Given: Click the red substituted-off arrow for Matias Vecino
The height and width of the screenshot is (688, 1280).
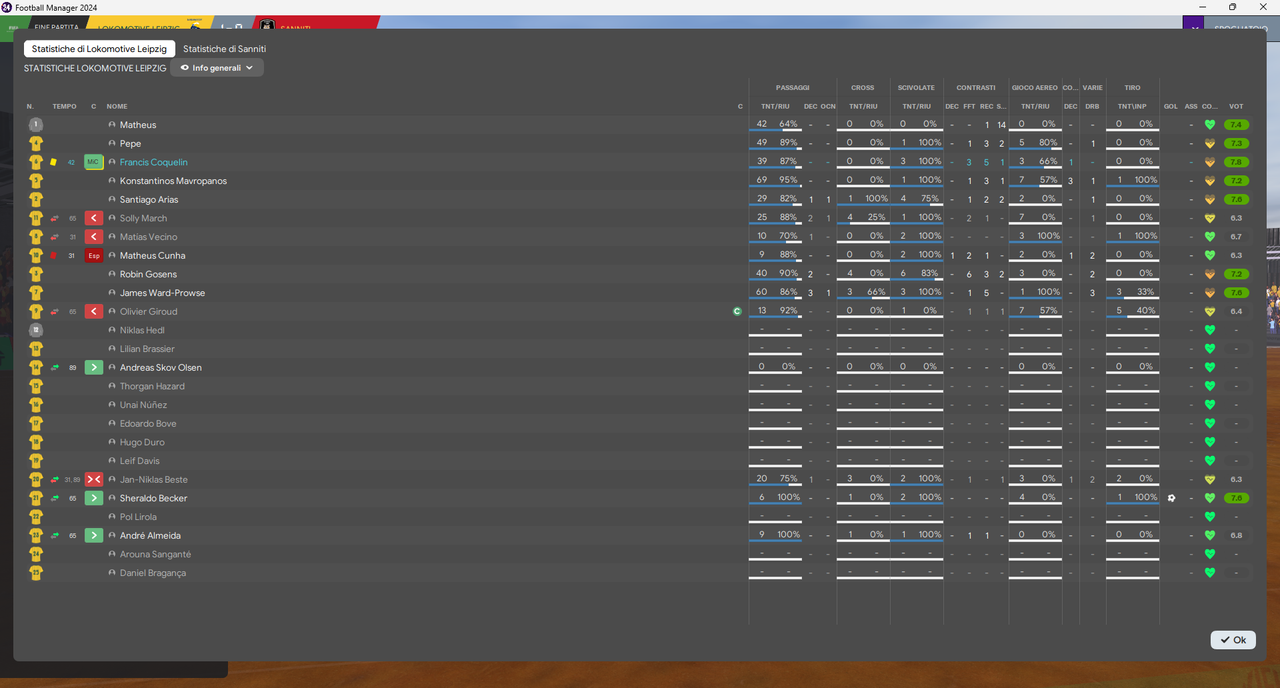Looking at the screenshot, I should (94, 237).
